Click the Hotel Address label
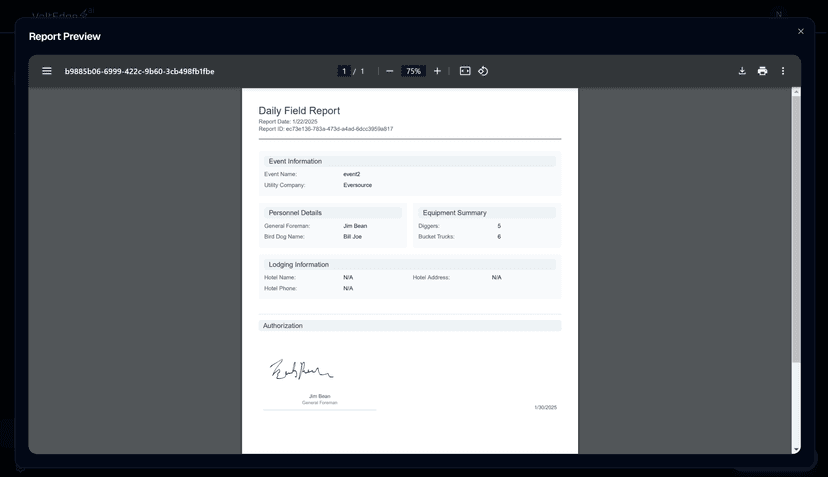The height and width of the screenshot is (477, 828). [x=431, y=277]
